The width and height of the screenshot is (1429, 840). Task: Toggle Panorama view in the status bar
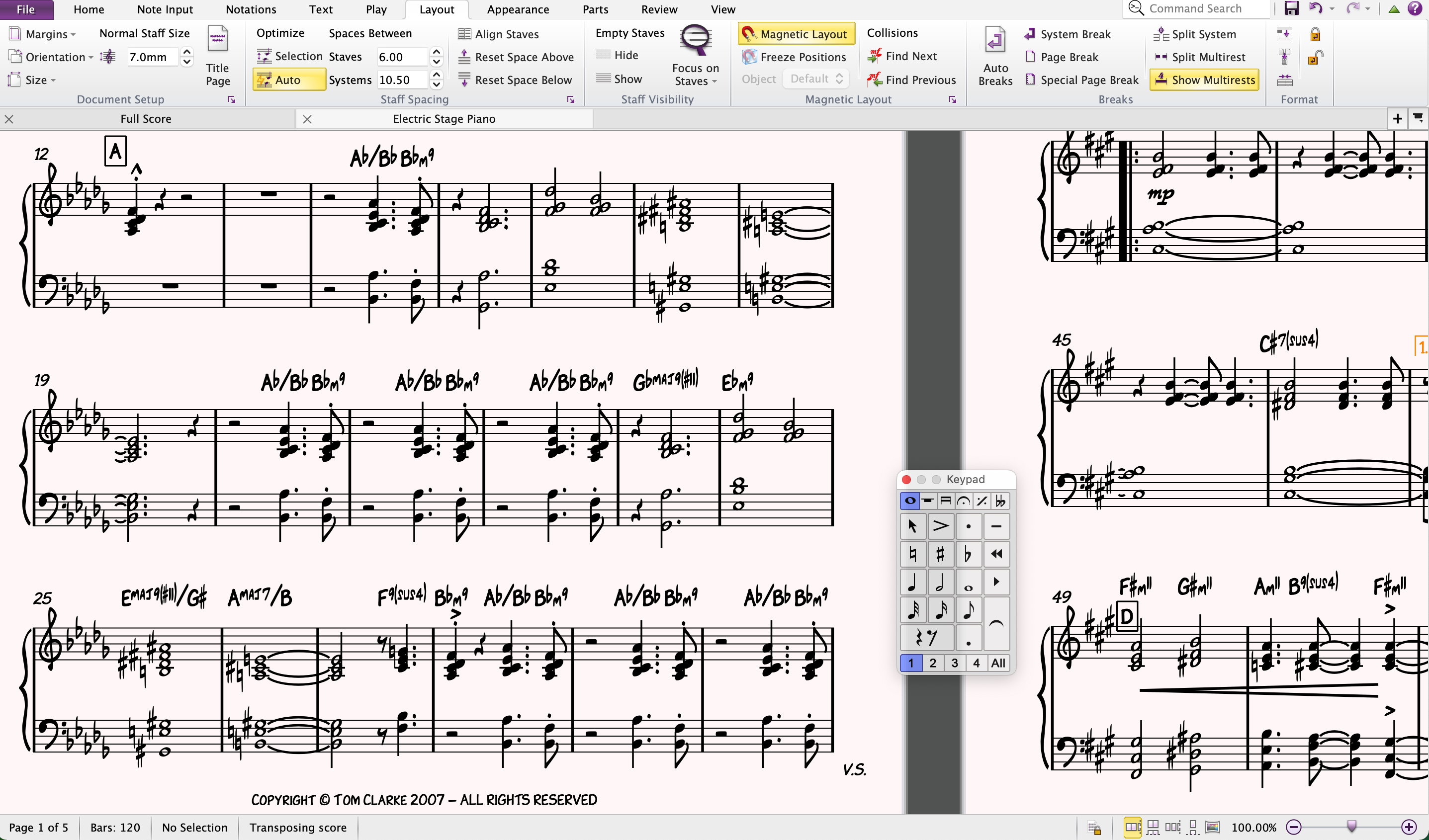1212,828
